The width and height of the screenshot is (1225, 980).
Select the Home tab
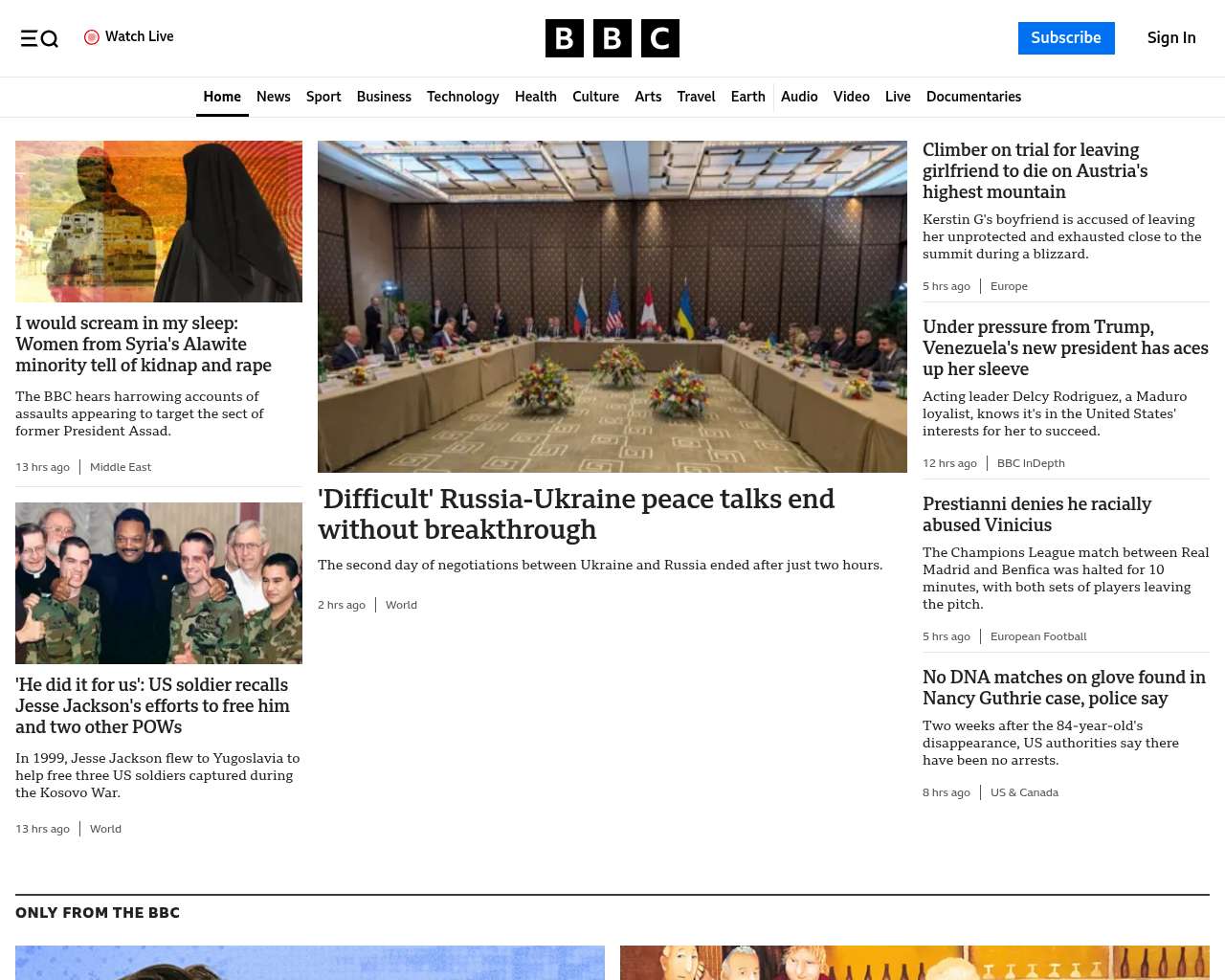[x=222, y=97]
